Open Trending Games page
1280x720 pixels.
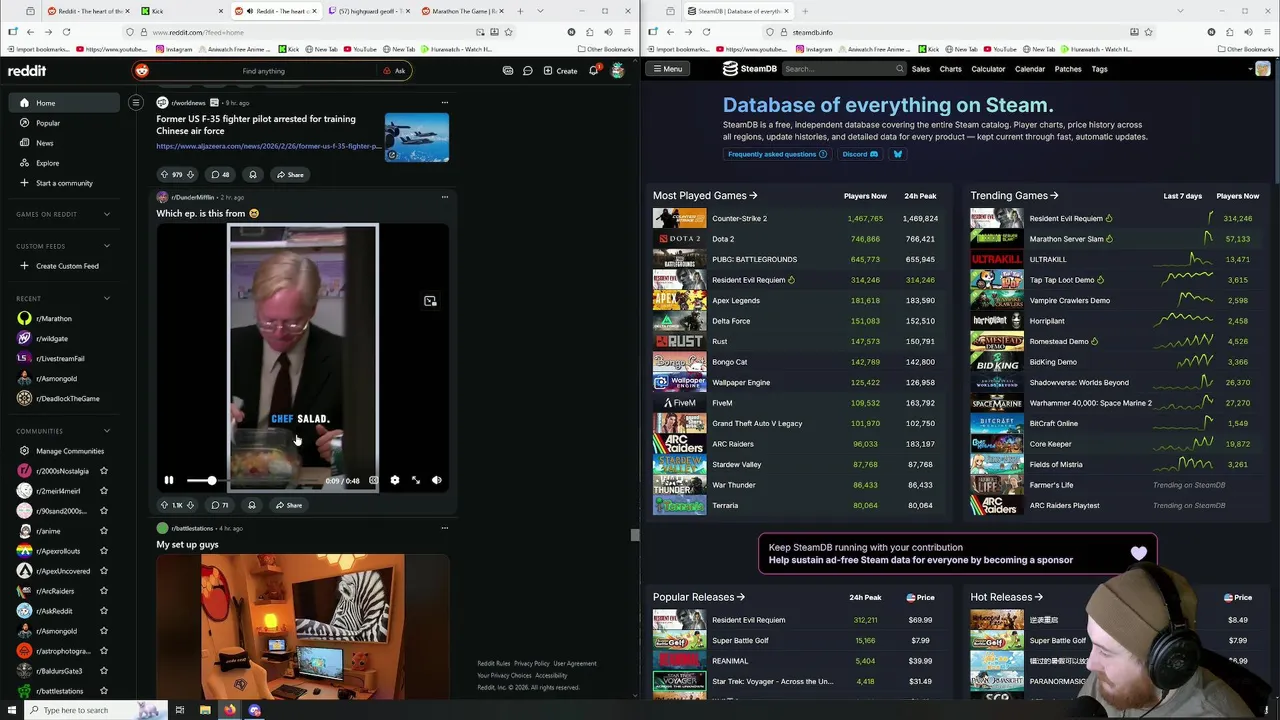1014,196
